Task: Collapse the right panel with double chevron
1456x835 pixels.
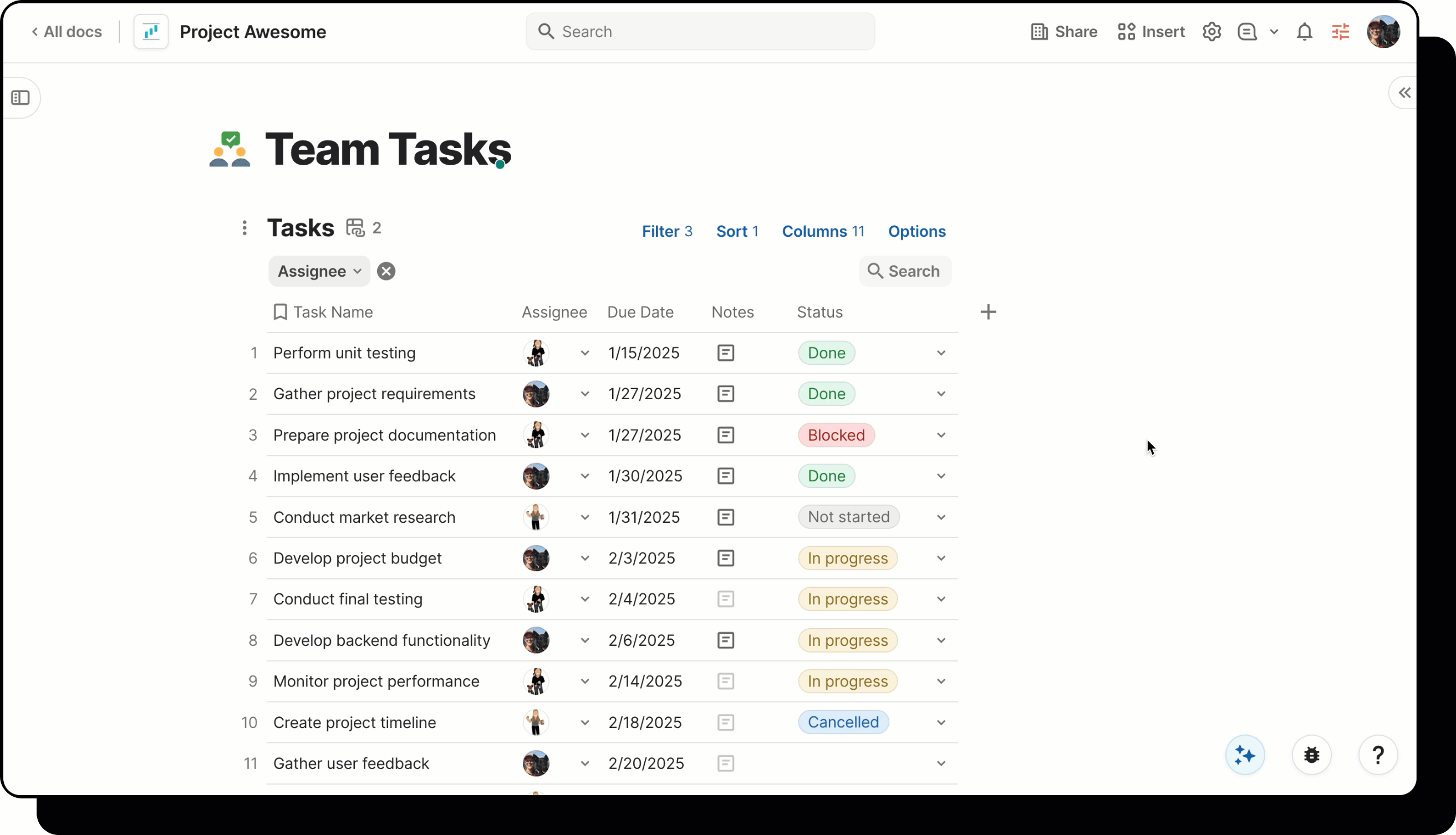Action: point(1404,93)
